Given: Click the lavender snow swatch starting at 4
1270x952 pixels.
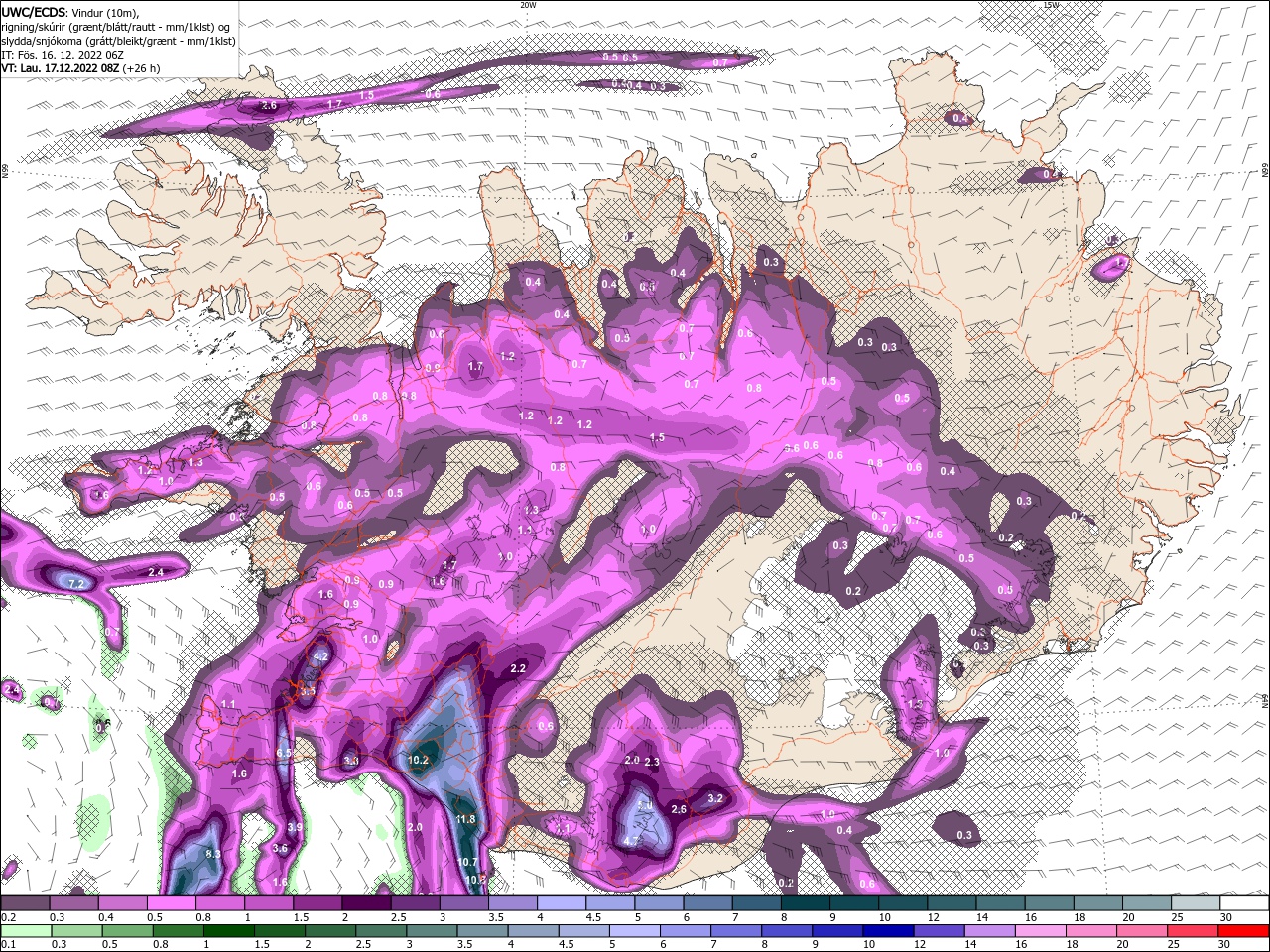Looking at the screenshot, I should tap(562, 903).
